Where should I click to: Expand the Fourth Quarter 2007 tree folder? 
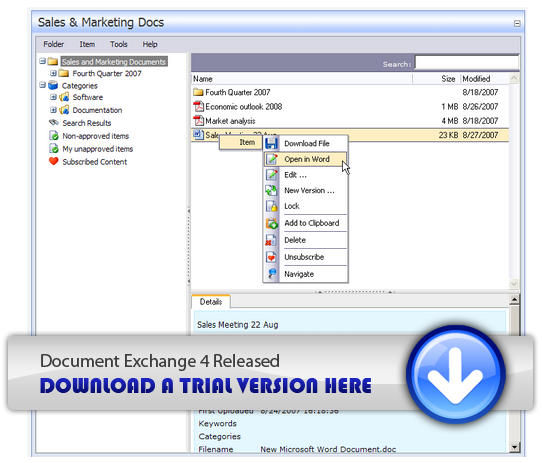pyautogui.click(x=53, y=73)
